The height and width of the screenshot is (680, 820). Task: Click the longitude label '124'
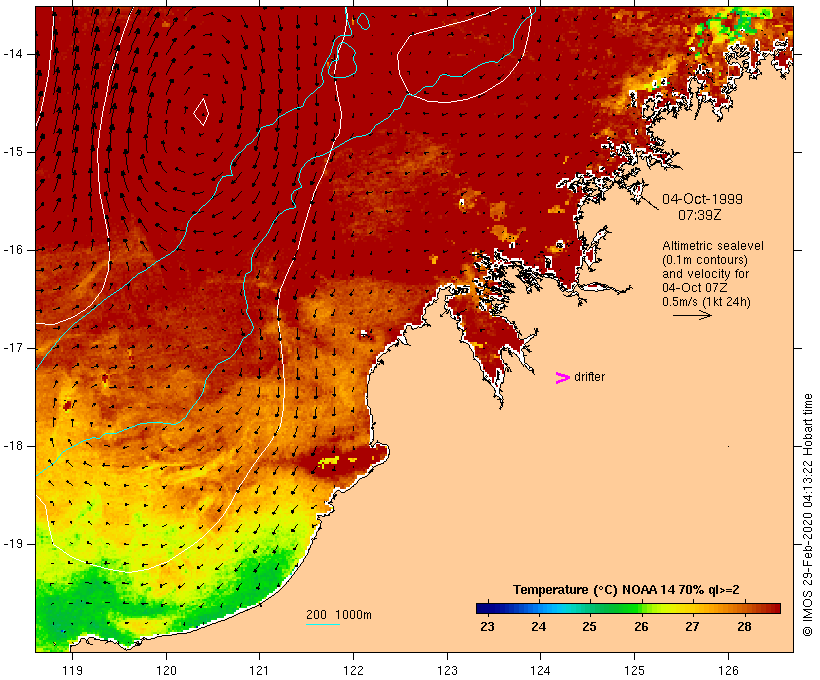click(541, 670)
